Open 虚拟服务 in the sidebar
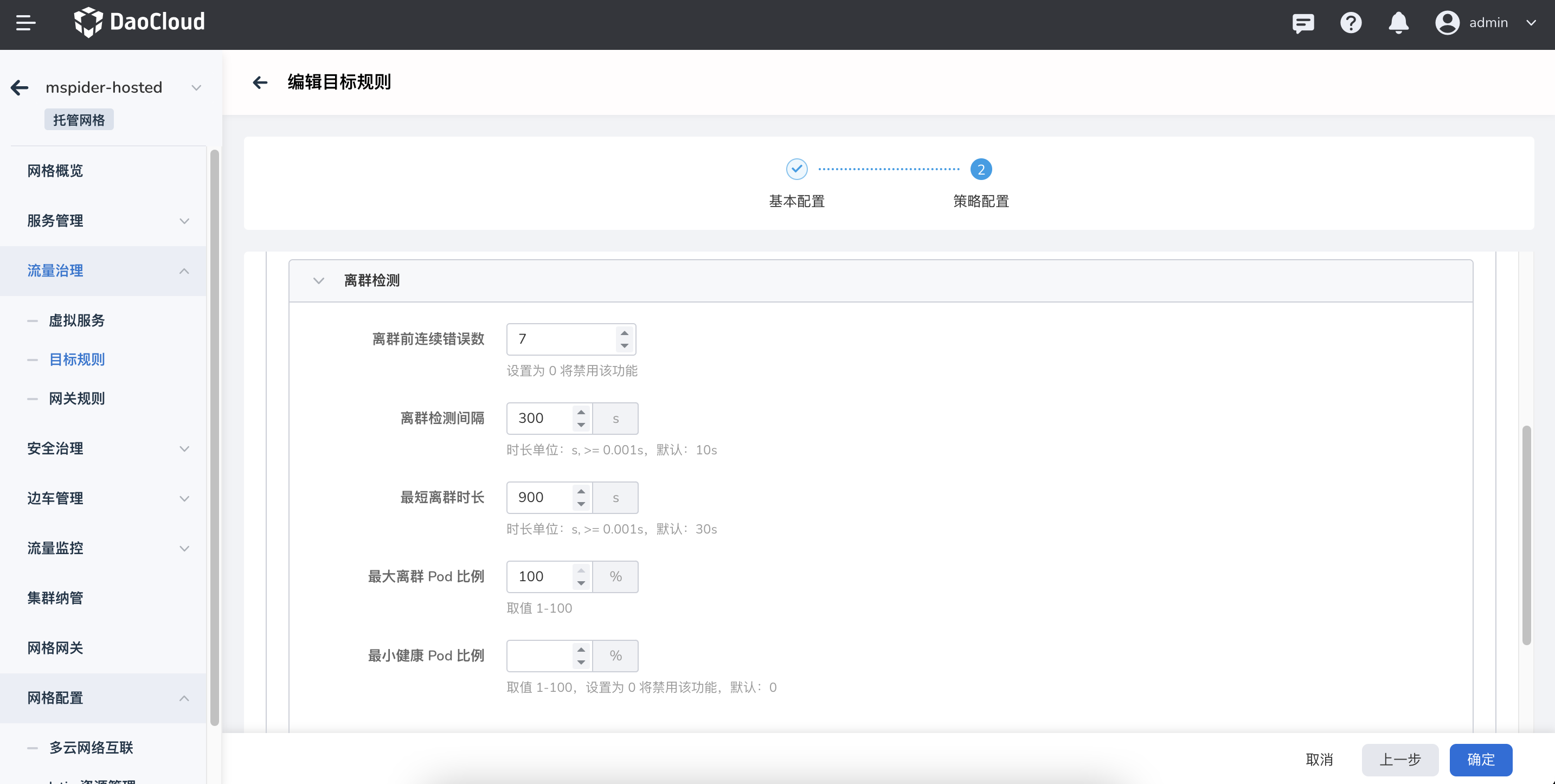This screenshot has width=1555, height=784. 76,320
